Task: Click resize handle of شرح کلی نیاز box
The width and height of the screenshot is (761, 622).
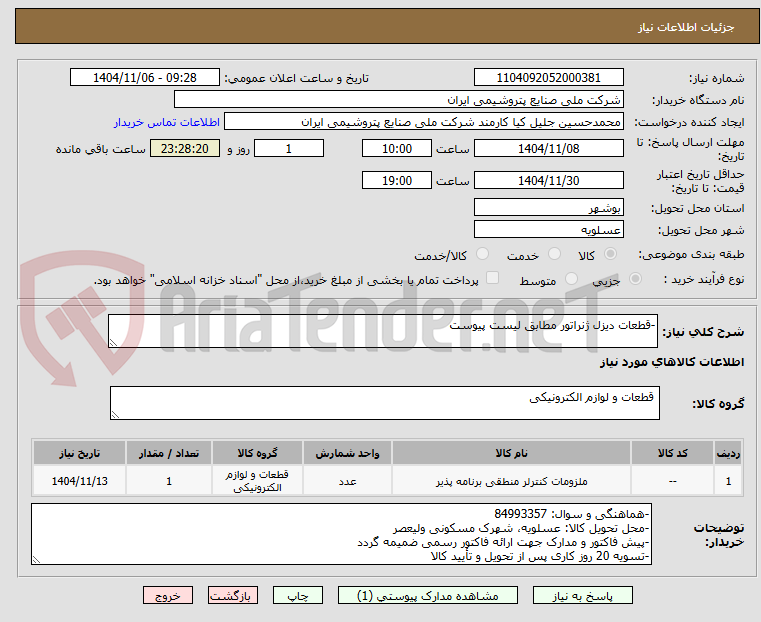Action: point(114,343)
